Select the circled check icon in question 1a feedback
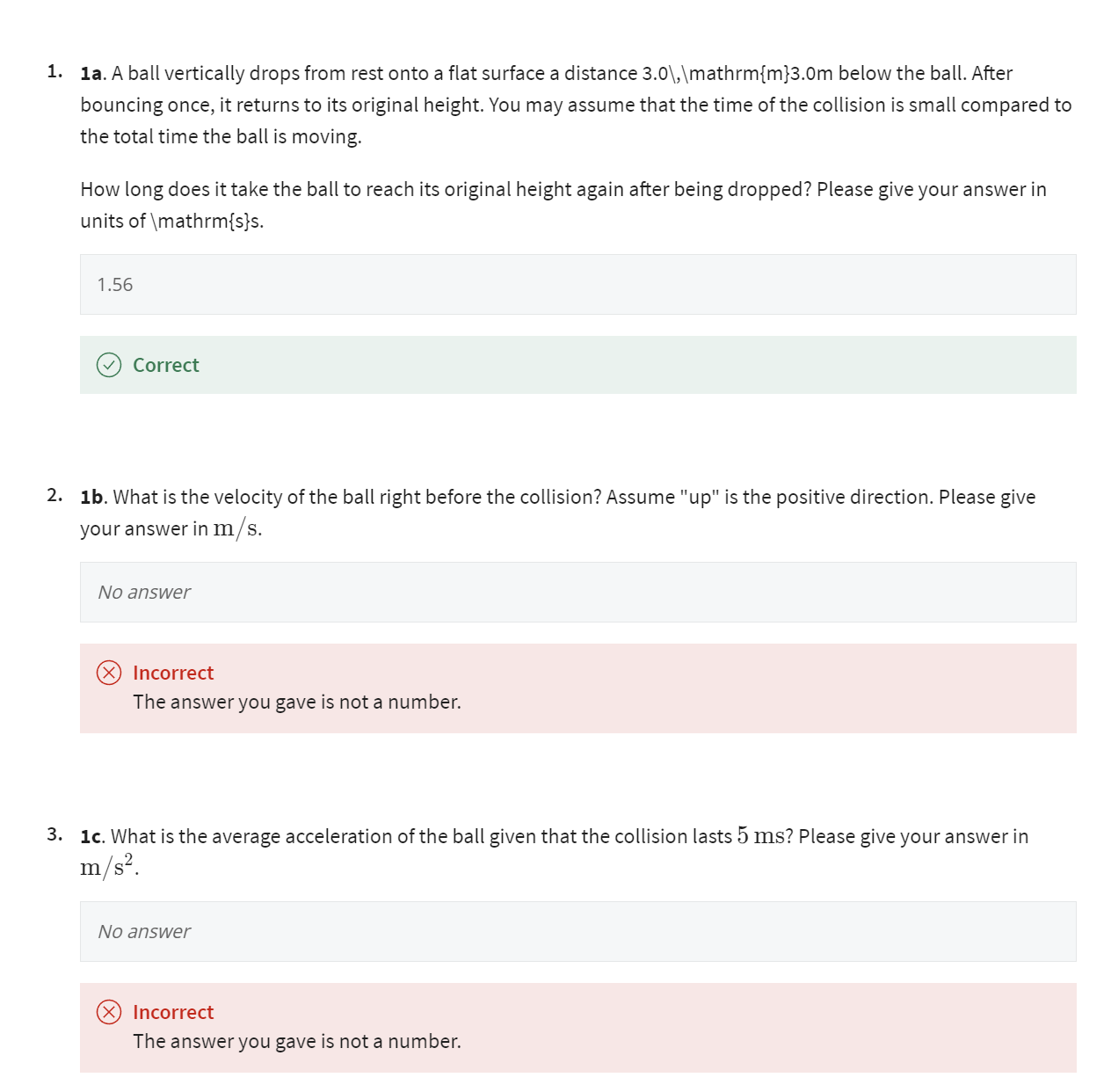 click(x=108, y=365)
